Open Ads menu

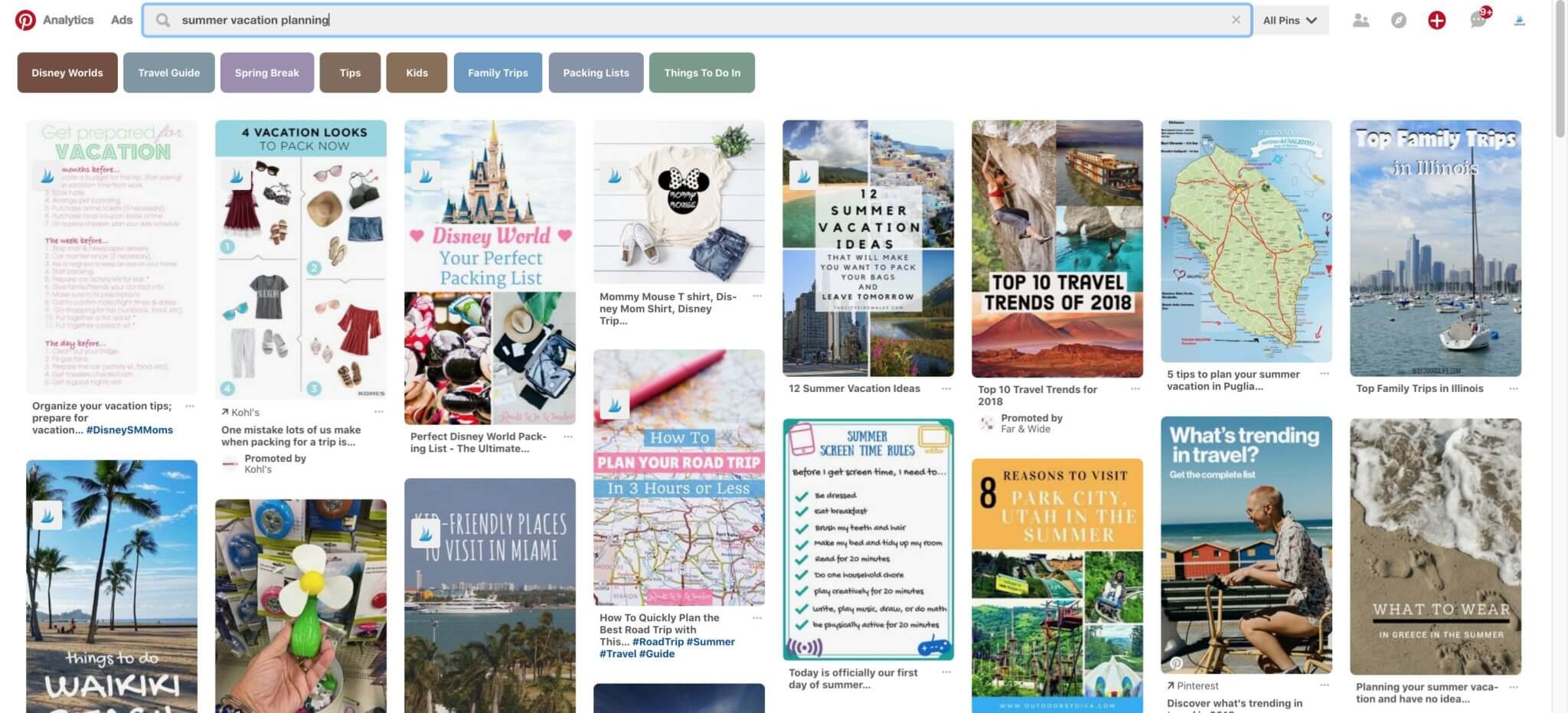coord(122,20)
